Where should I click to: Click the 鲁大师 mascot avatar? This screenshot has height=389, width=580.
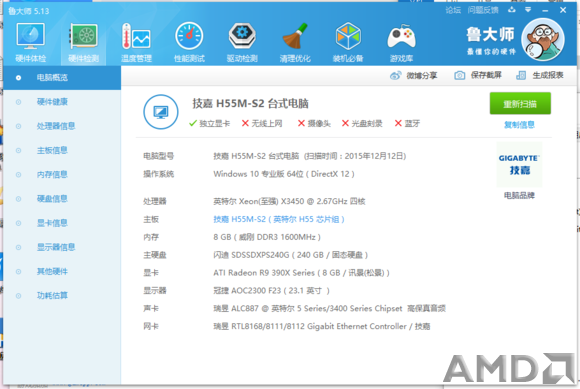click(x=543, y=40)
